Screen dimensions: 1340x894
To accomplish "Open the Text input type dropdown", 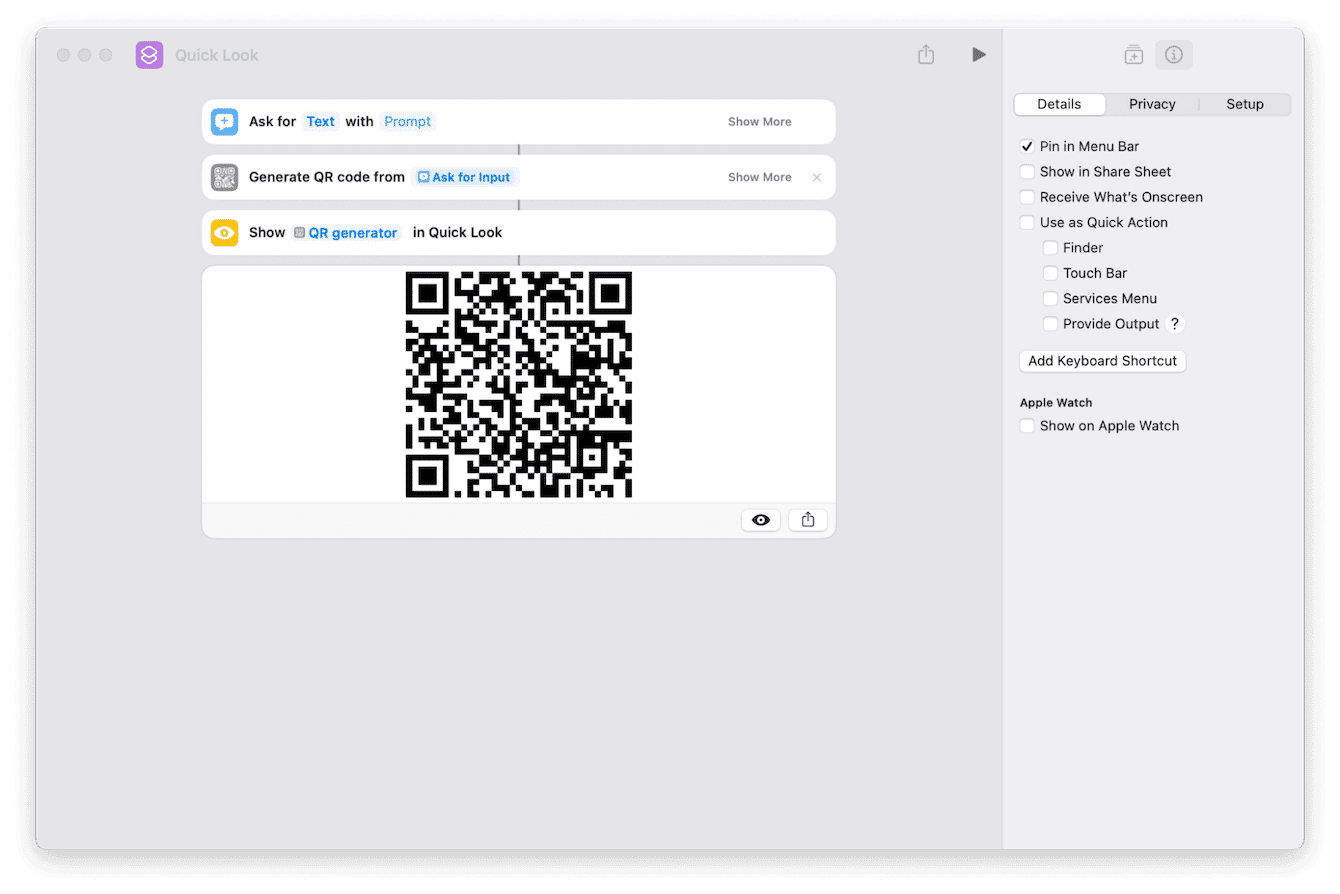I will [320, 122].
